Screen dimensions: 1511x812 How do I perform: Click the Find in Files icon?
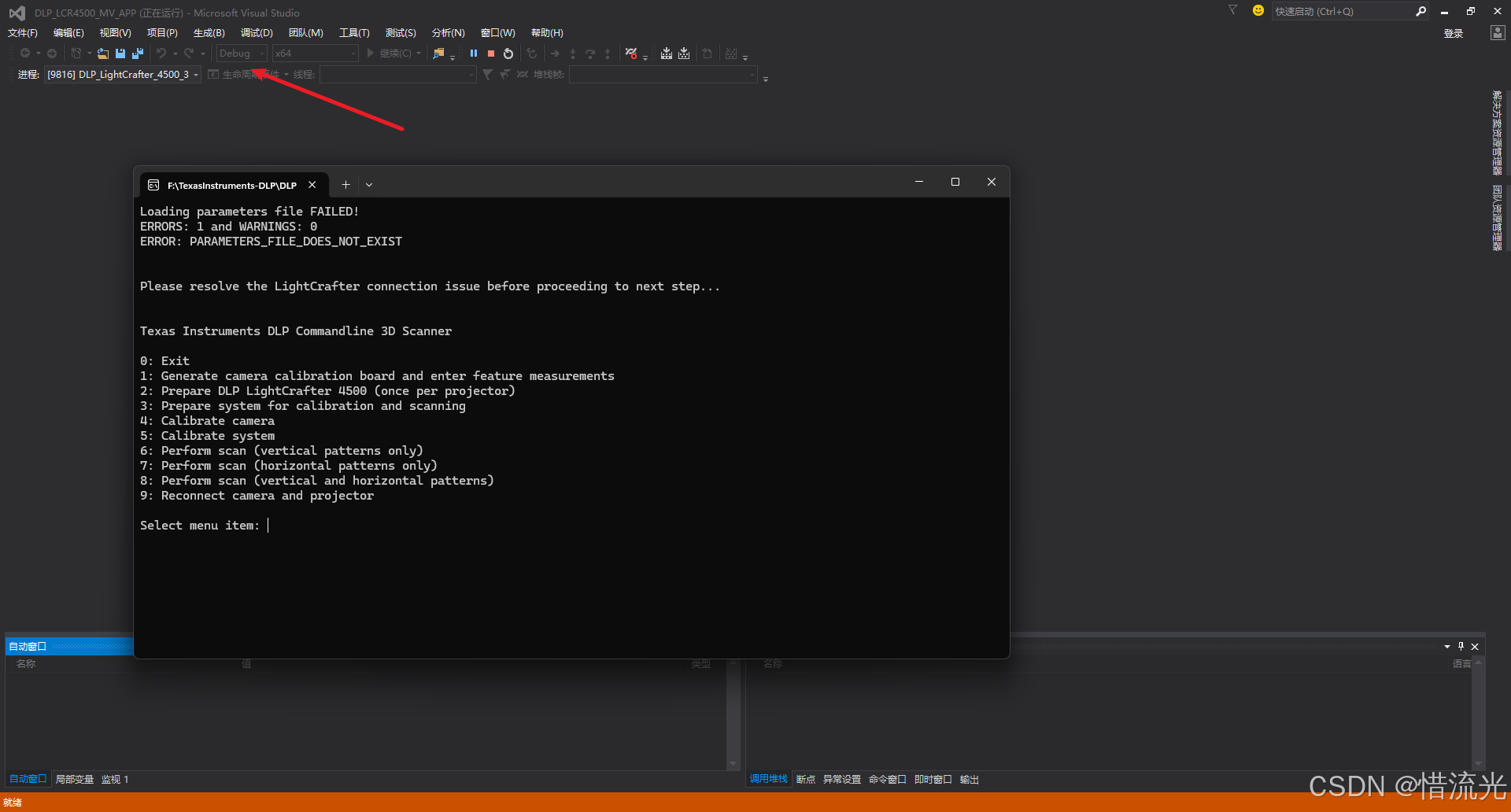(438, 54)
